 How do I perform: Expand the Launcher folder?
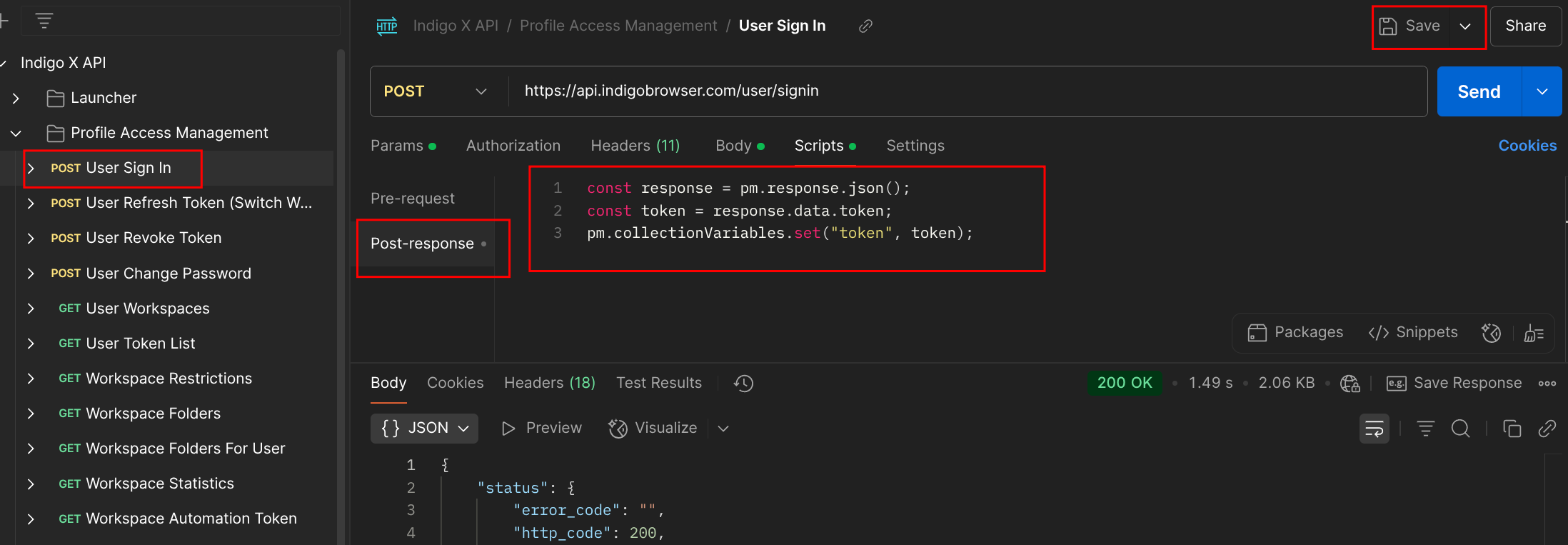16,98
